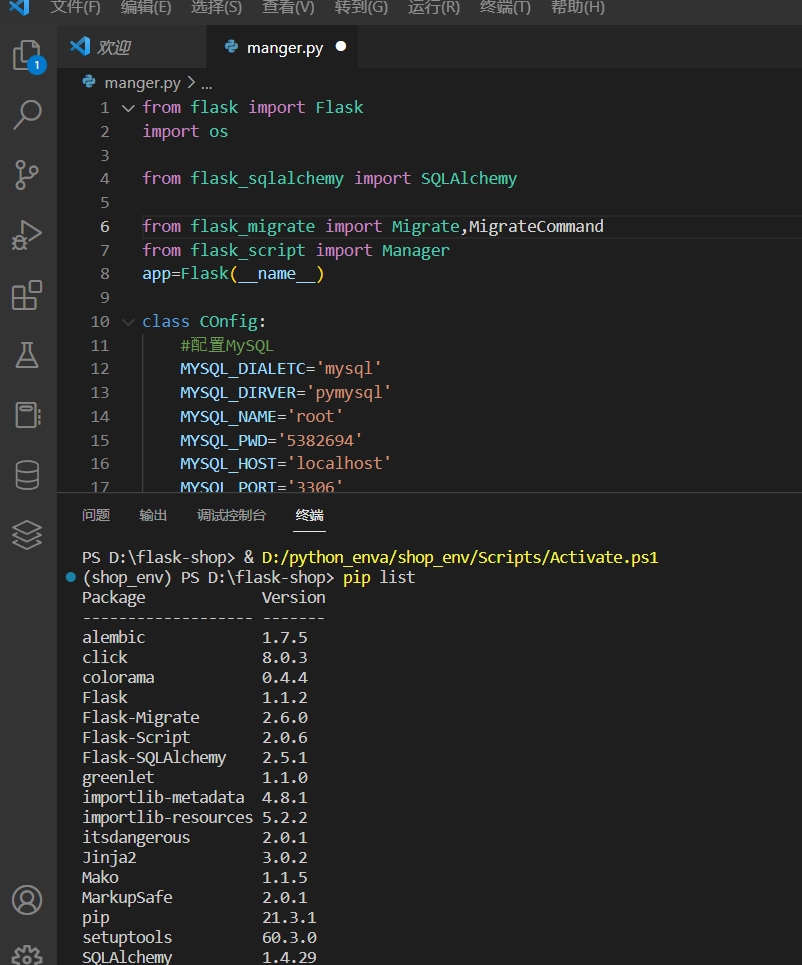
Task: Click the Python file icon in the breadcrumb
Action: pyautogui.click(x=89, y=82)
